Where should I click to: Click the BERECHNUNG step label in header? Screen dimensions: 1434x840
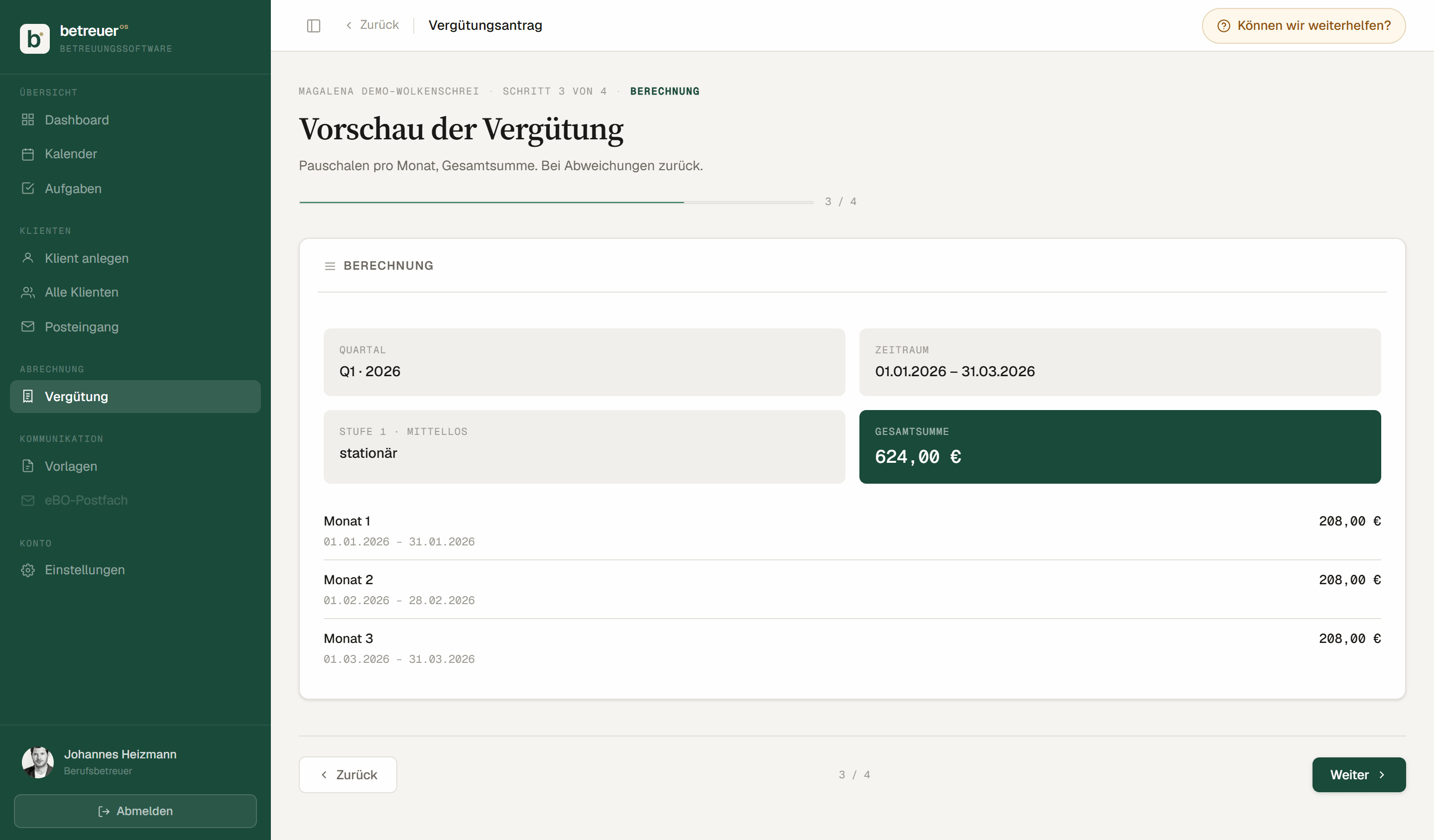point(665,91)
